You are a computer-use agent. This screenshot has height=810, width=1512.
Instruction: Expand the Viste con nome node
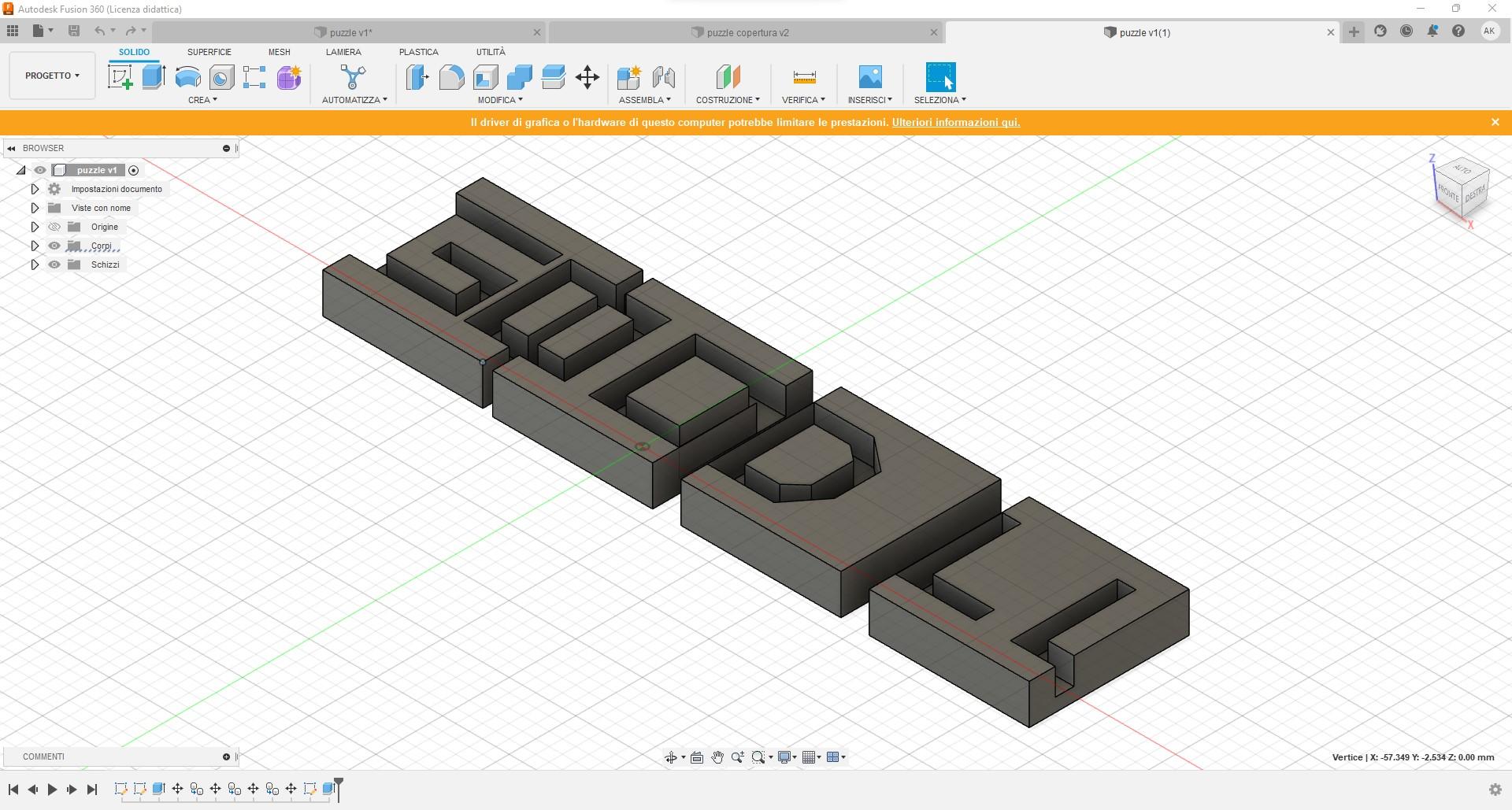point(35,208)
